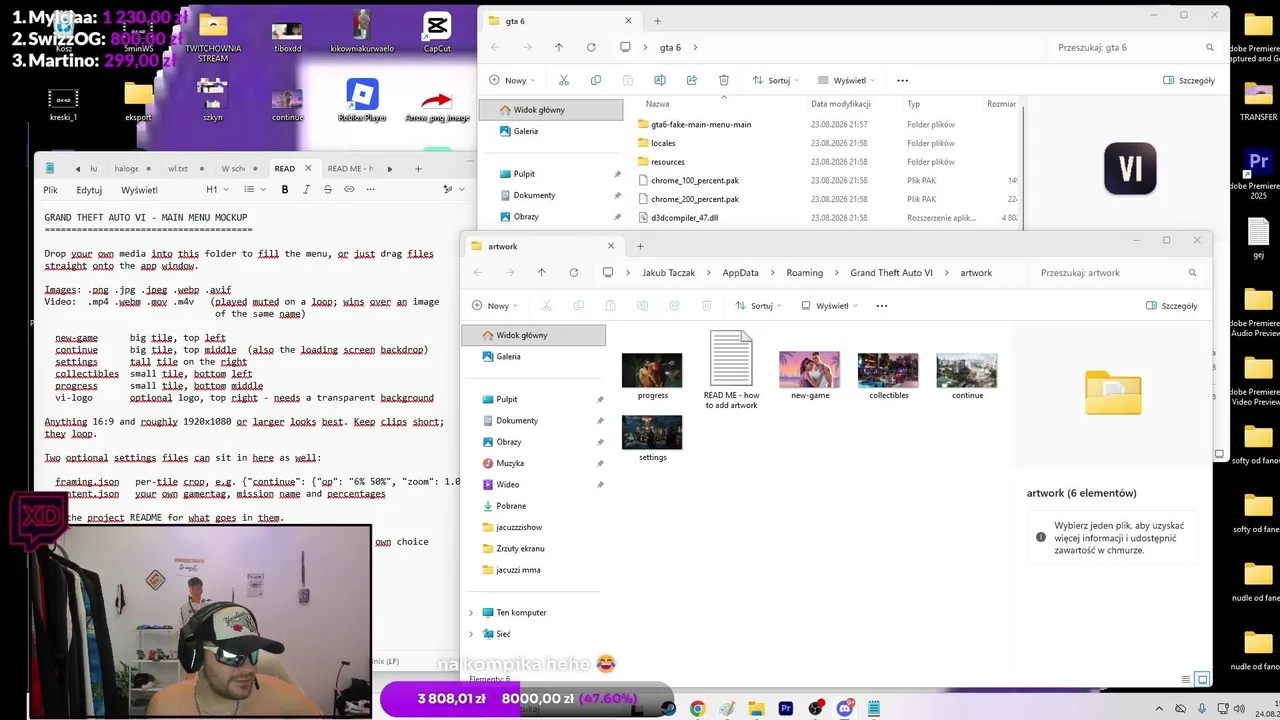Share the item from gta 6 window toolbar
This screenshot has height=720, width=1280.
[691, 80]
